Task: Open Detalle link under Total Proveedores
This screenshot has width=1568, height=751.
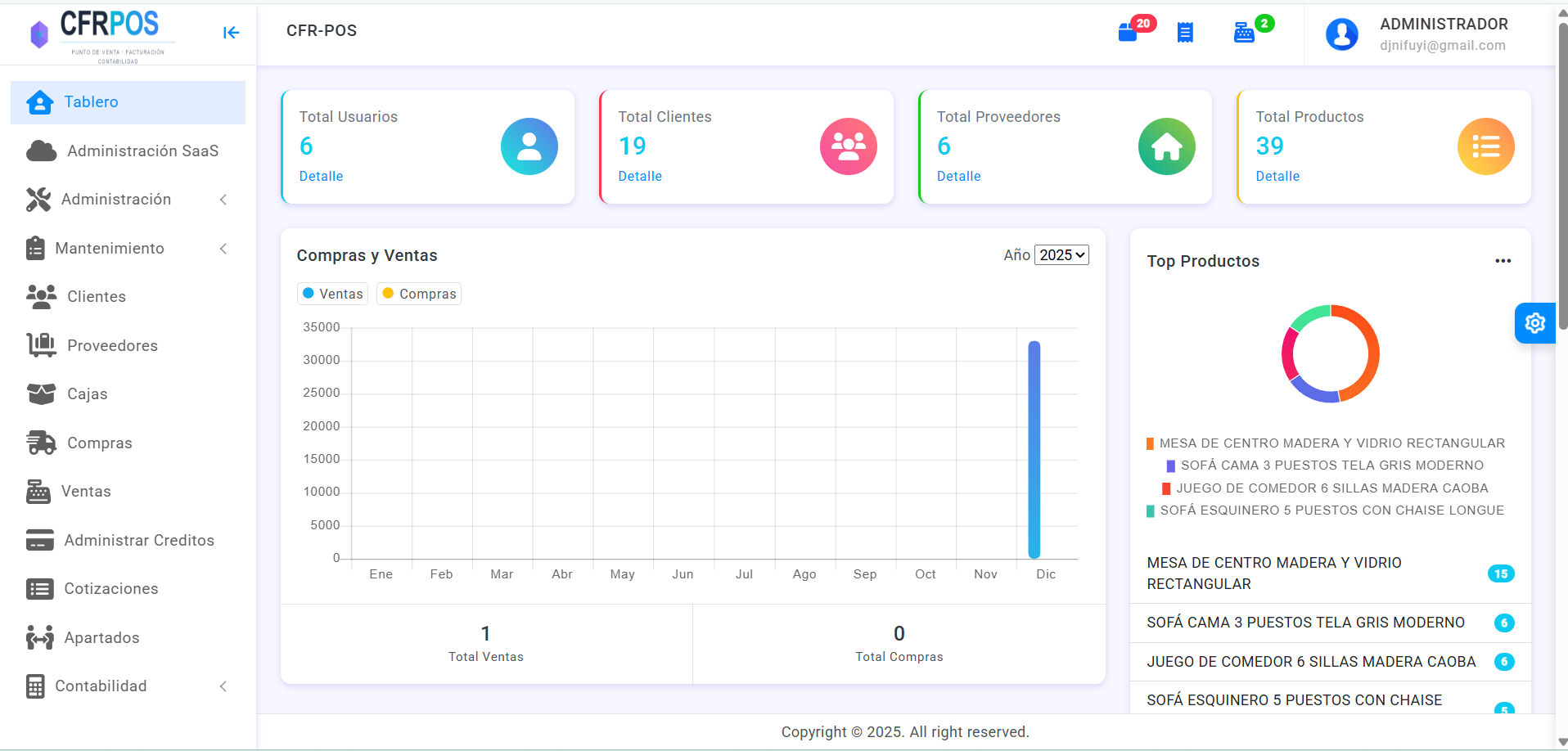Action: pos(959,177)
